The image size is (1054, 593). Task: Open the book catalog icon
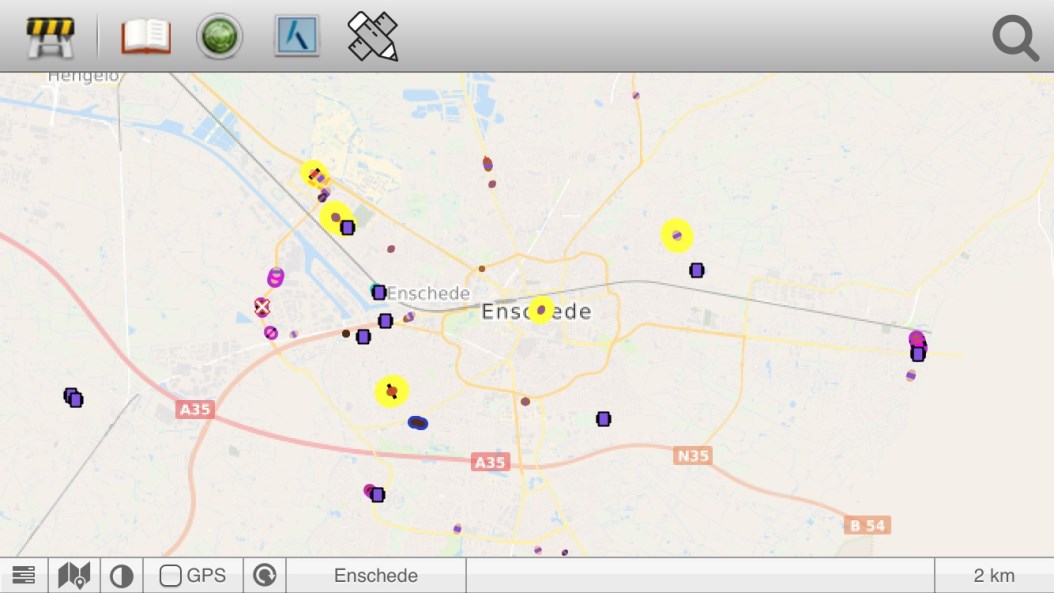point(146,36)
